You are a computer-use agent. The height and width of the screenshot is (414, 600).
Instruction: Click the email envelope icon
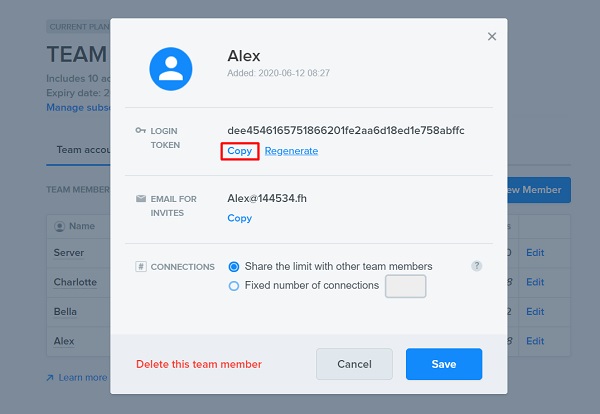[x=141, y=198]
